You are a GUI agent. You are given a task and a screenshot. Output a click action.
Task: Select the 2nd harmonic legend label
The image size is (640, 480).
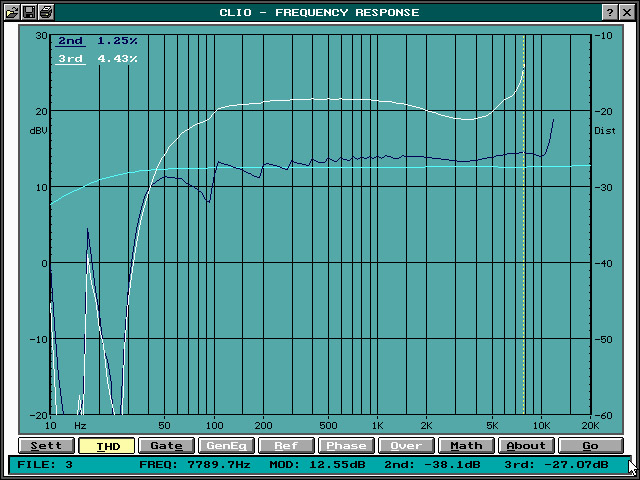click(70, 41)
